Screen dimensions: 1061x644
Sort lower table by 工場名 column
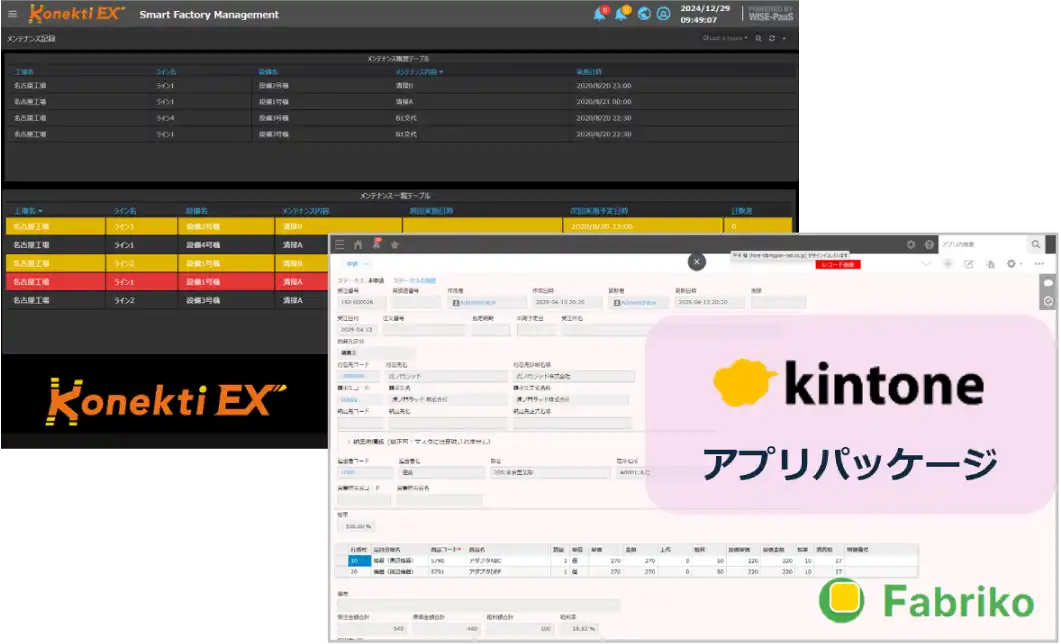click(28, 211)
